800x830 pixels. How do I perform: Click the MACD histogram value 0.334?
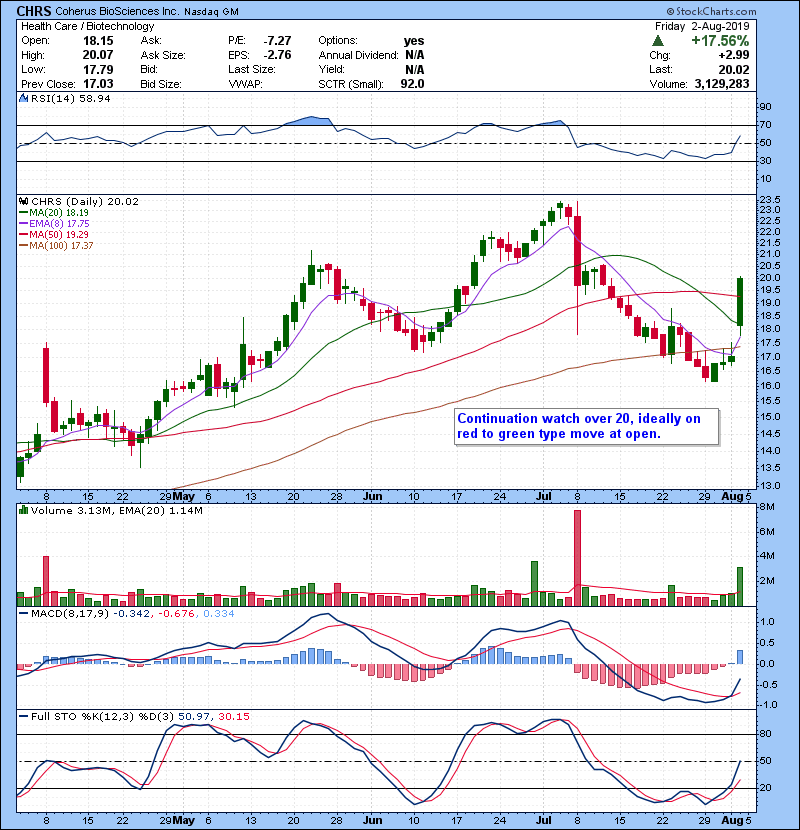click(219, 614)
